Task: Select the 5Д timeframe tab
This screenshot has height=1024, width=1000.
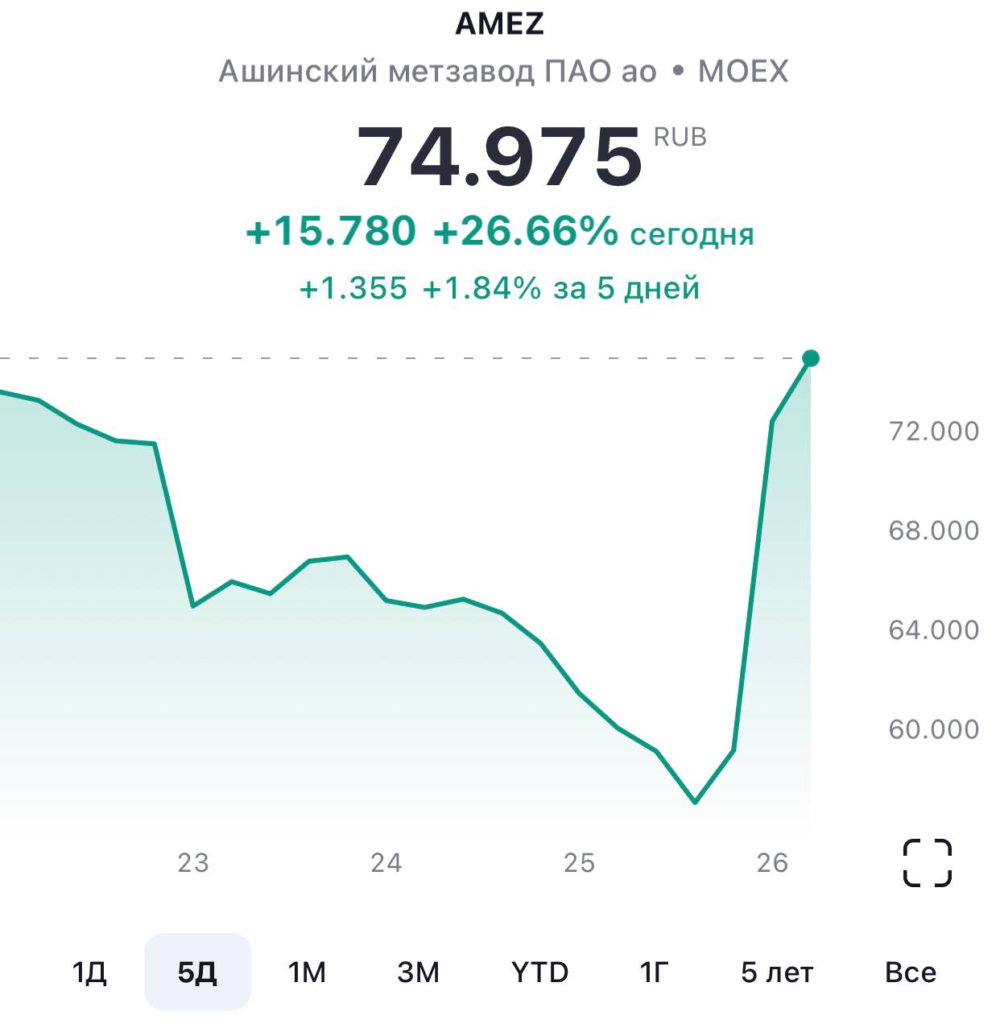Action: (x=197, y=972)
